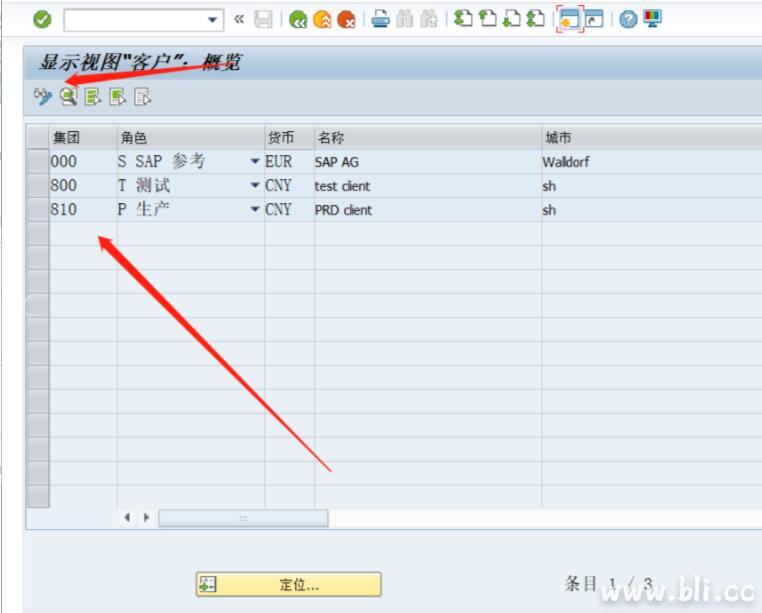Click the 城市 column header

click(x=652, y=138)
